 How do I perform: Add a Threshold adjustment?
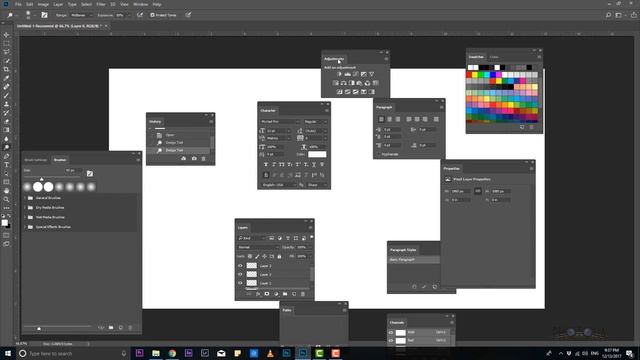[x=356, y=92]
